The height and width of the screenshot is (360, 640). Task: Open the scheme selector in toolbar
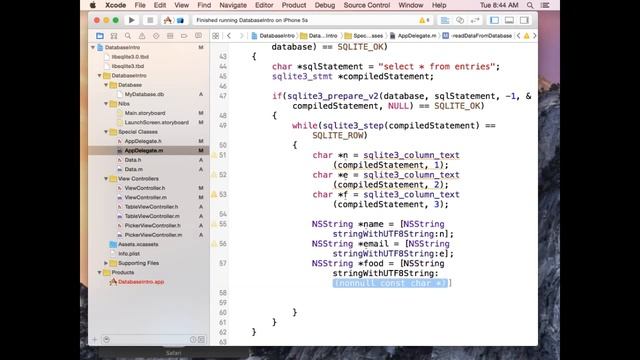pyautogui.click(x=167, y=20)
